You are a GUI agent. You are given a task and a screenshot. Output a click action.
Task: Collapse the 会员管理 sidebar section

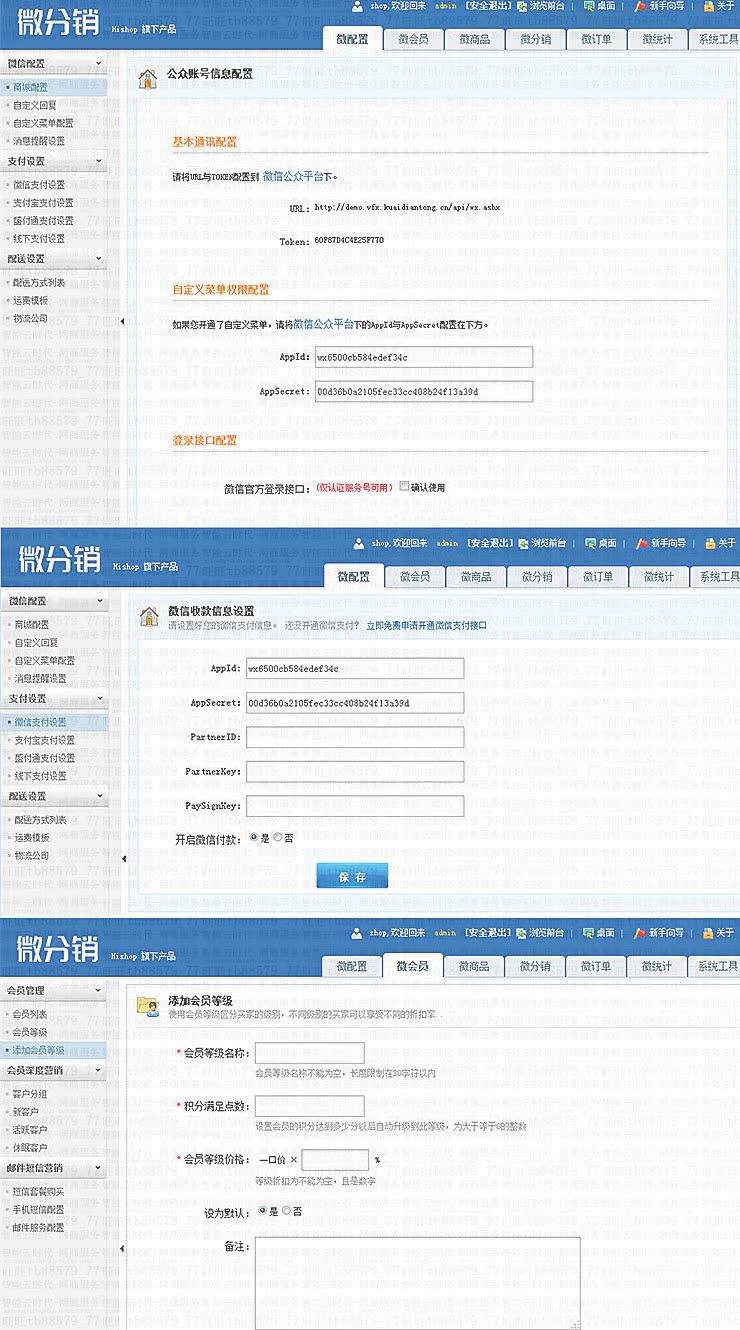pyautogui.click(x=98, y=991)
